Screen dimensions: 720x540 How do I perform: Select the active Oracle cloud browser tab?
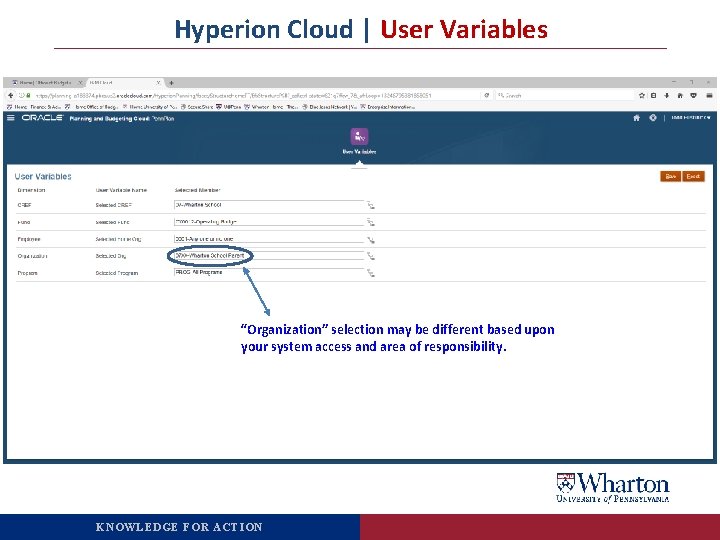124,83
